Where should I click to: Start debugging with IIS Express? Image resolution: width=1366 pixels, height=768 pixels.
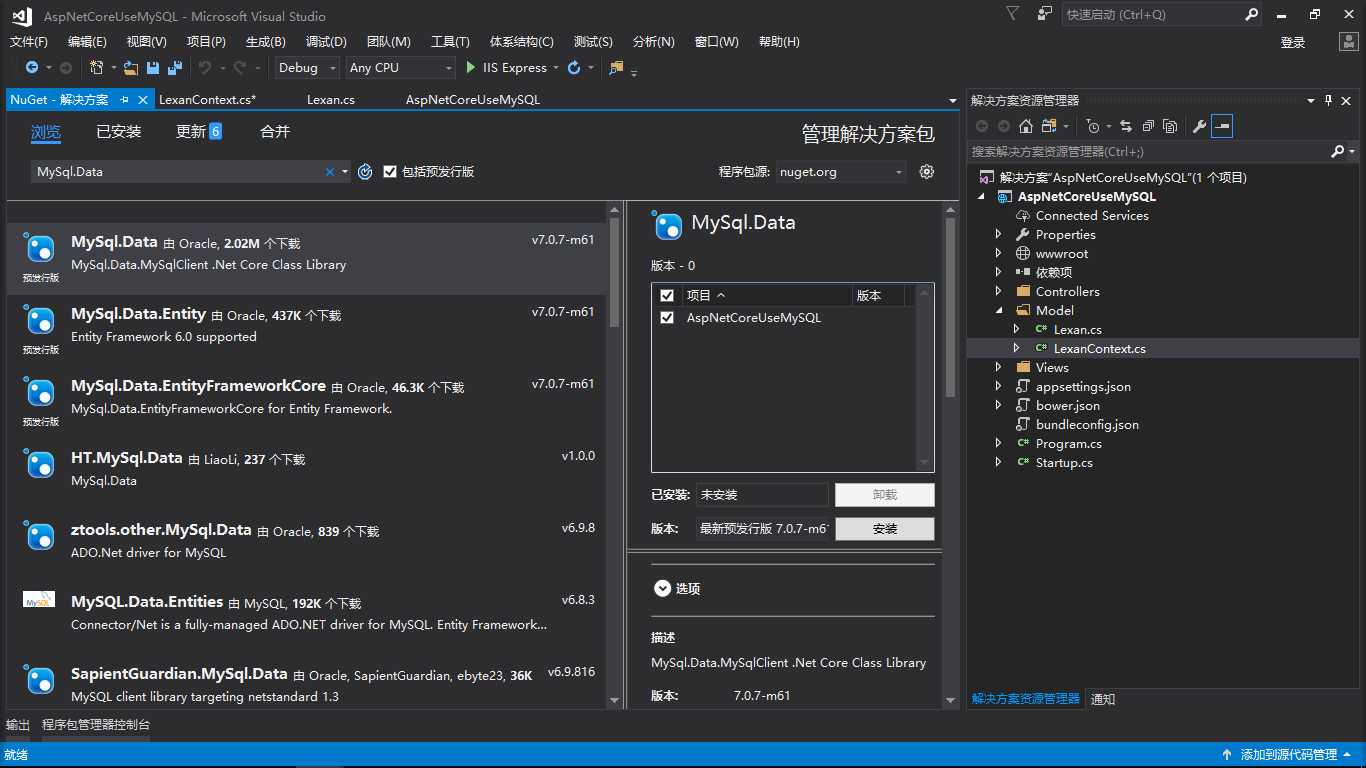(x=506, y=68)
